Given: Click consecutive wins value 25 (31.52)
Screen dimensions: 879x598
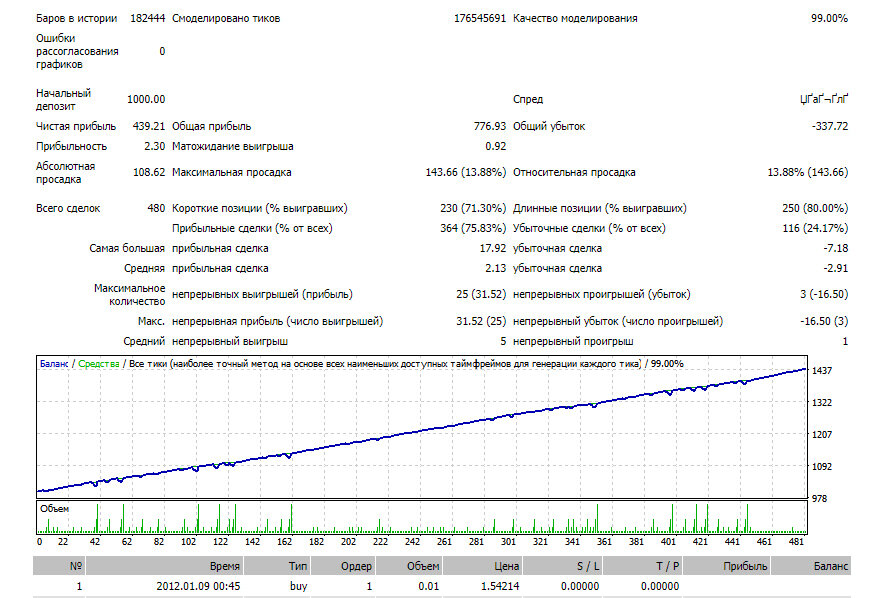Looking at the screenshot, I should point(481,294).
